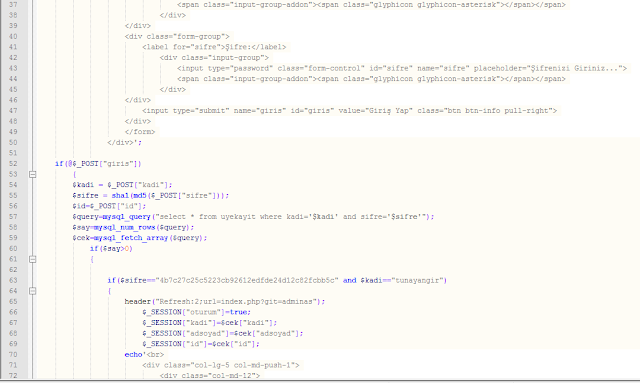The image size is (640, 383).
Task: Click the 'if(@$_POST["giris"])' code line
Action: click(x=98, y=164)
